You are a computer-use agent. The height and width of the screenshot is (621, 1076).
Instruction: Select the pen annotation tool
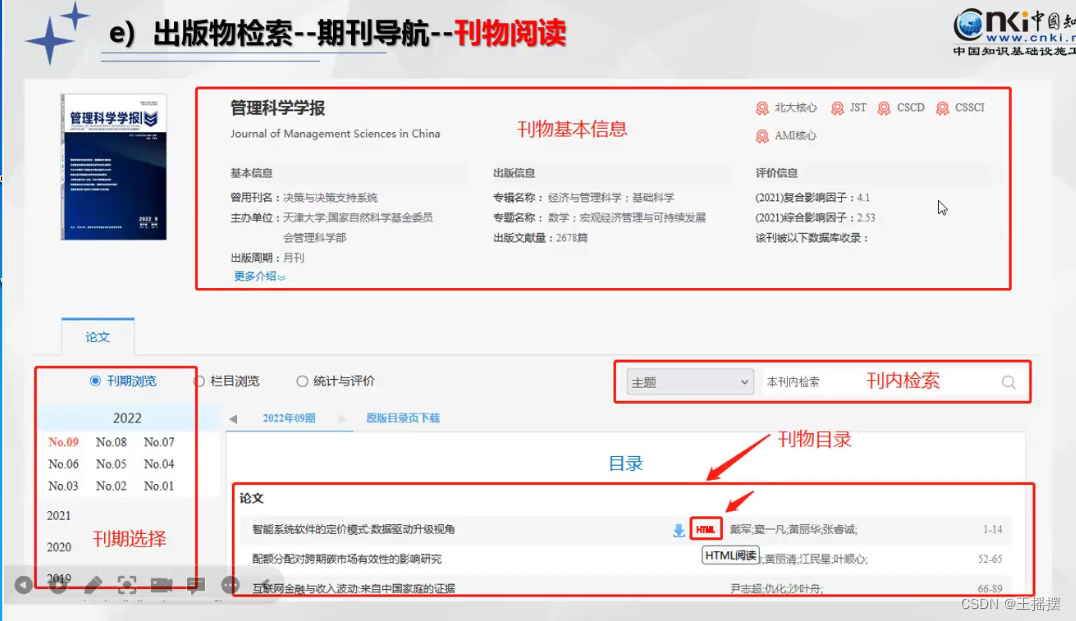(93, 585)
